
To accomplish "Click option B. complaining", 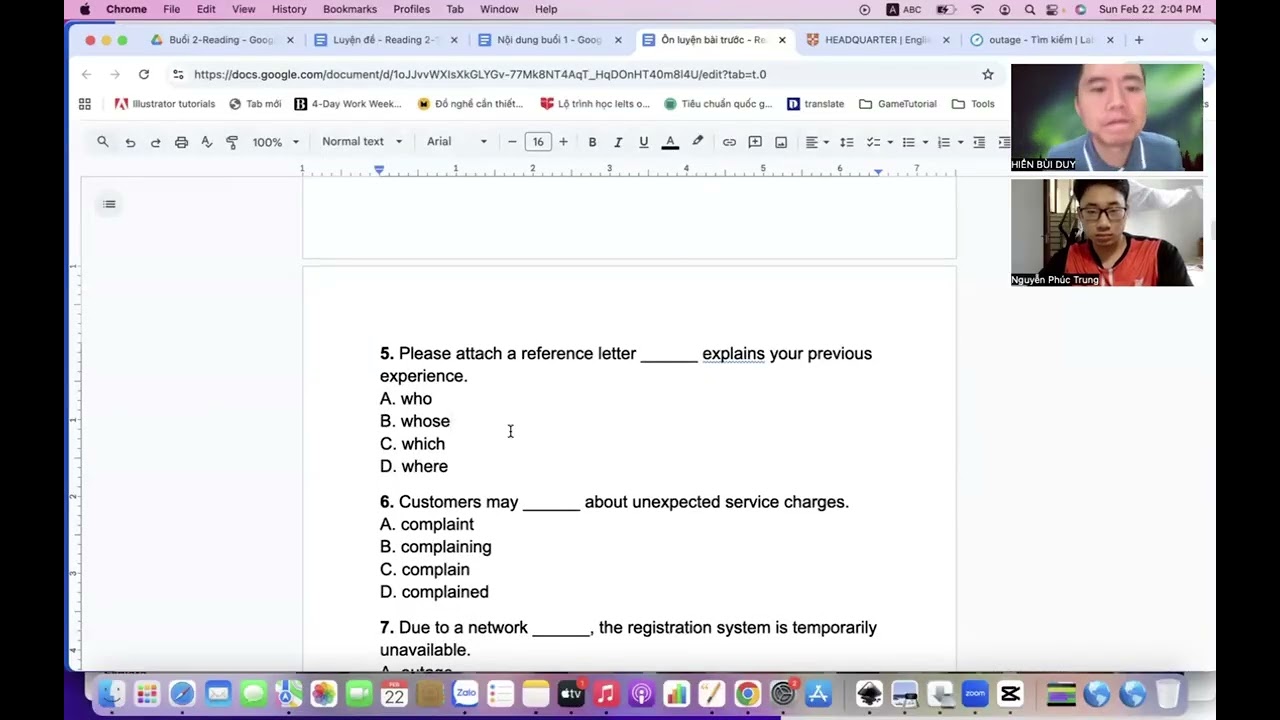I will pyautogui.click(x=436, y=547).
